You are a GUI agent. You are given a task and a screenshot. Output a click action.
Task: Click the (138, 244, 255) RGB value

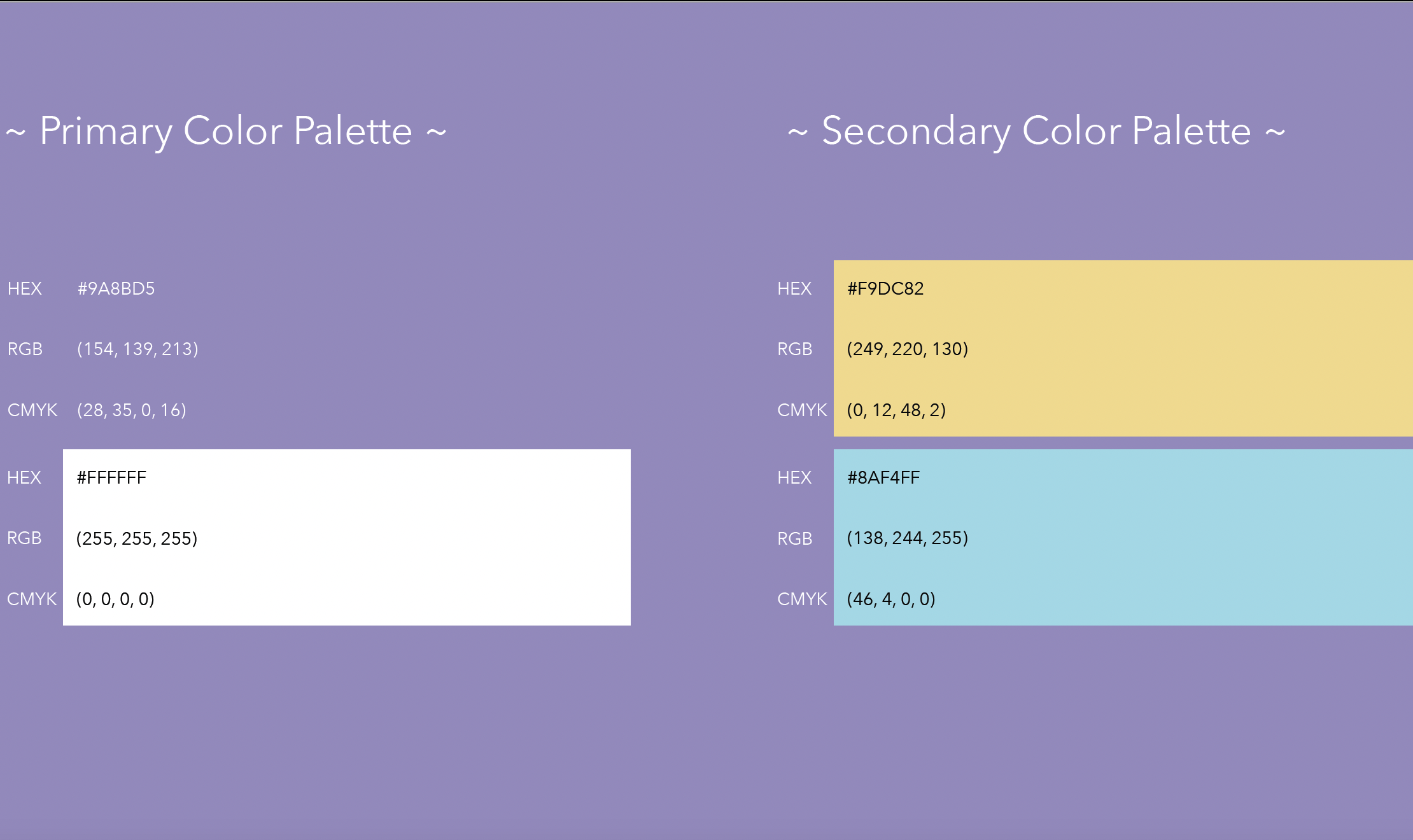point(908,538)
